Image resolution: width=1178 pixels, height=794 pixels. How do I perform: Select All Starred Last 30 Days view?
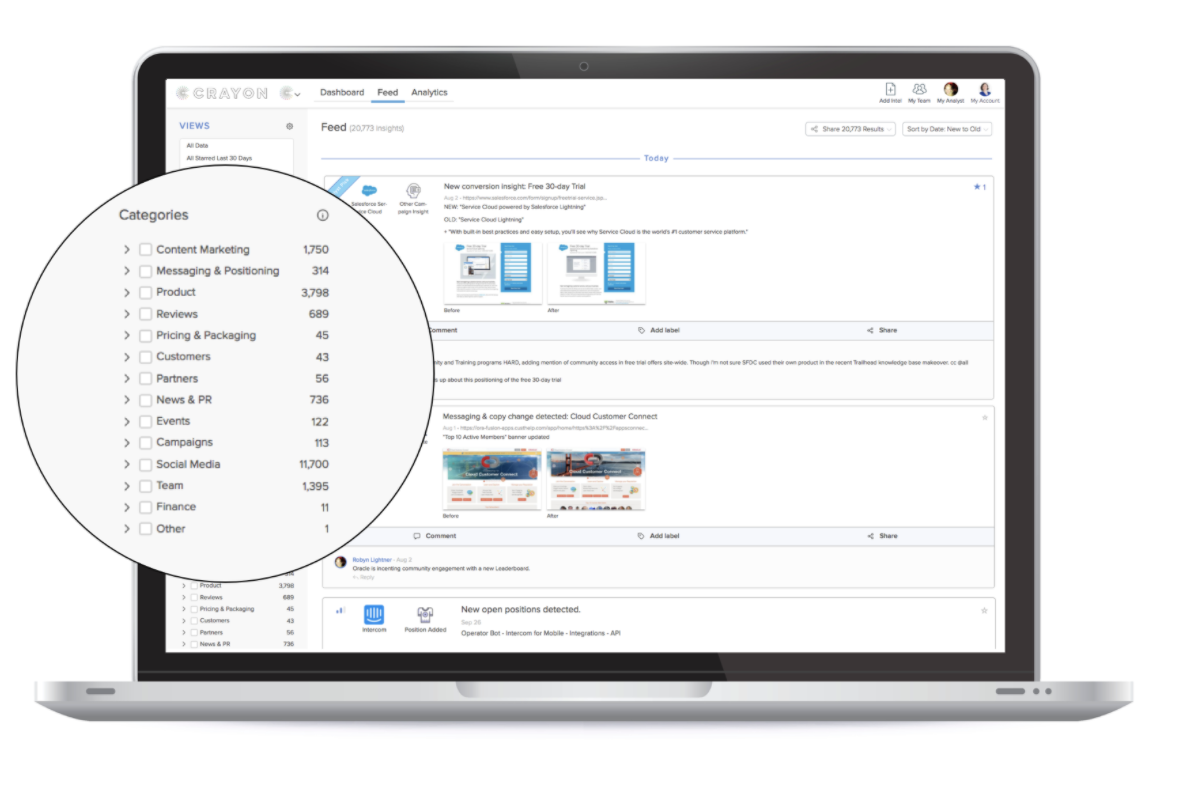click(219, 158)
